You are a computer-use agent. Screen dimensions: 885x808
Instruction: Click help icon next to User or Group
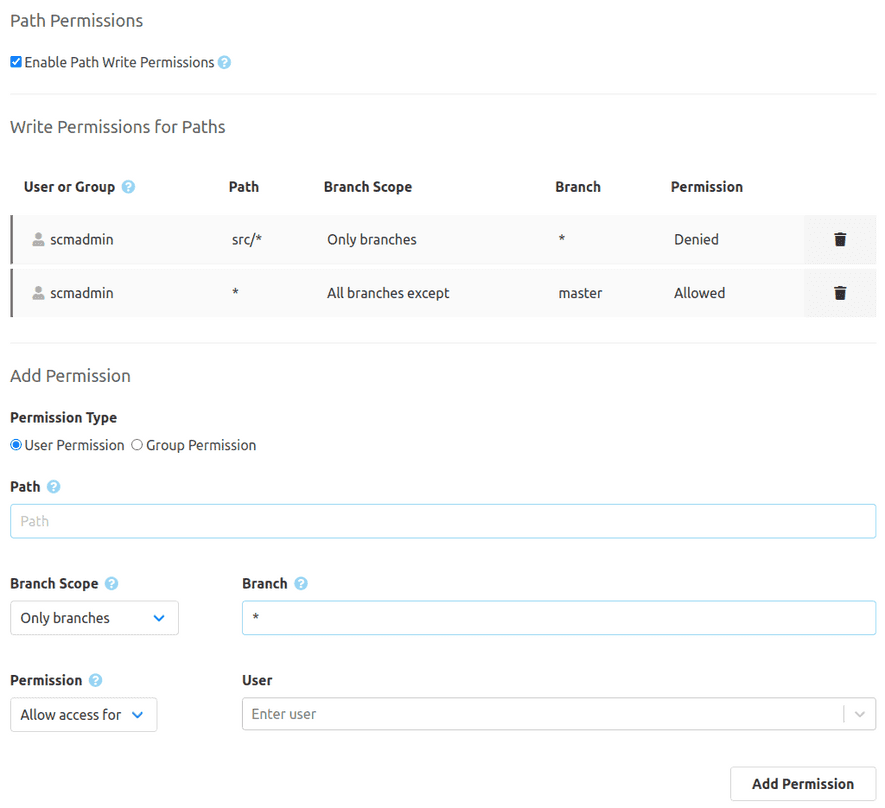pyautogui.click(x=128, y=187)
